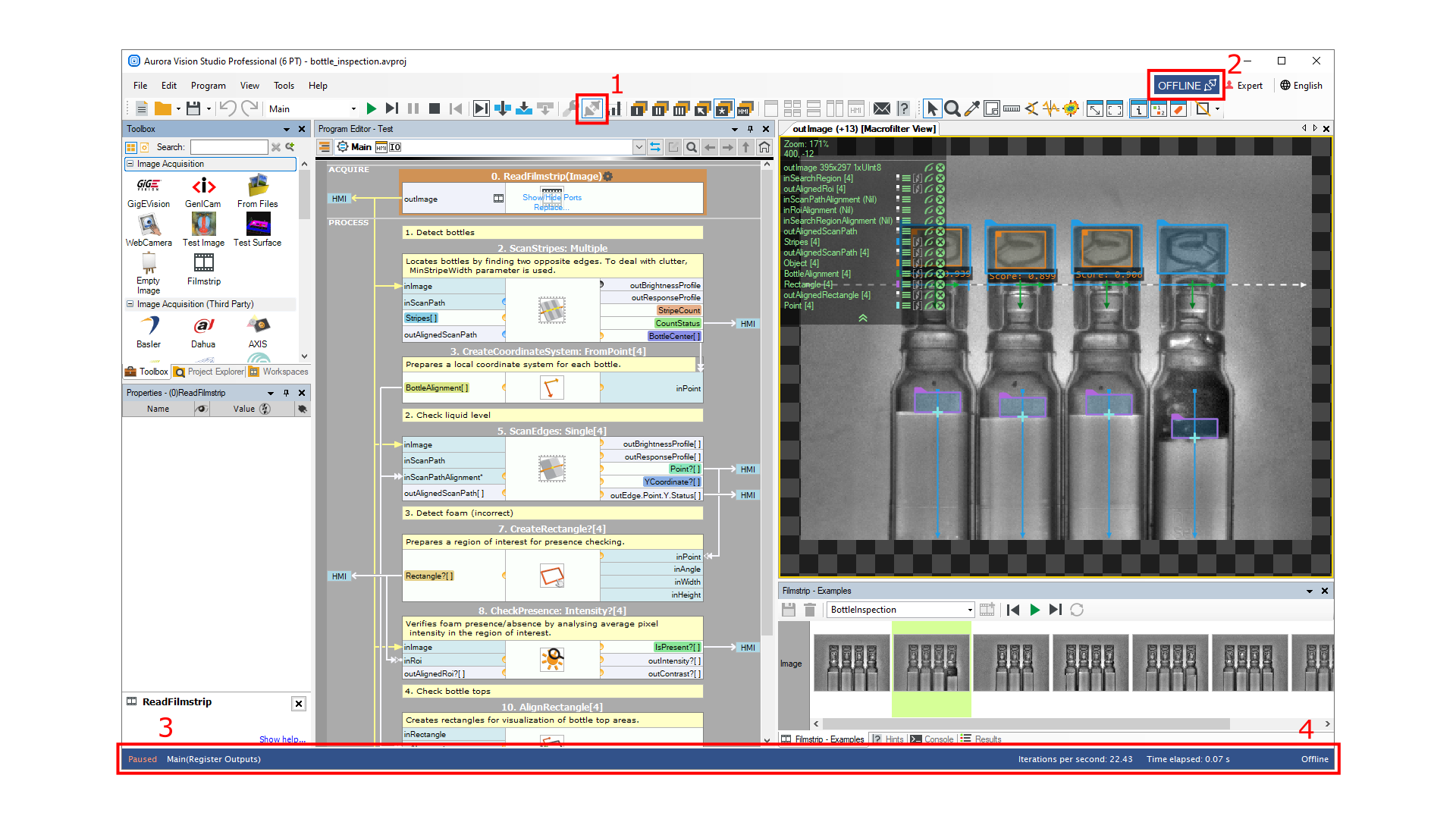Stop program execution with the square Stop button
The height and width of the screenshot is (819, 1456).
point(435,108)
